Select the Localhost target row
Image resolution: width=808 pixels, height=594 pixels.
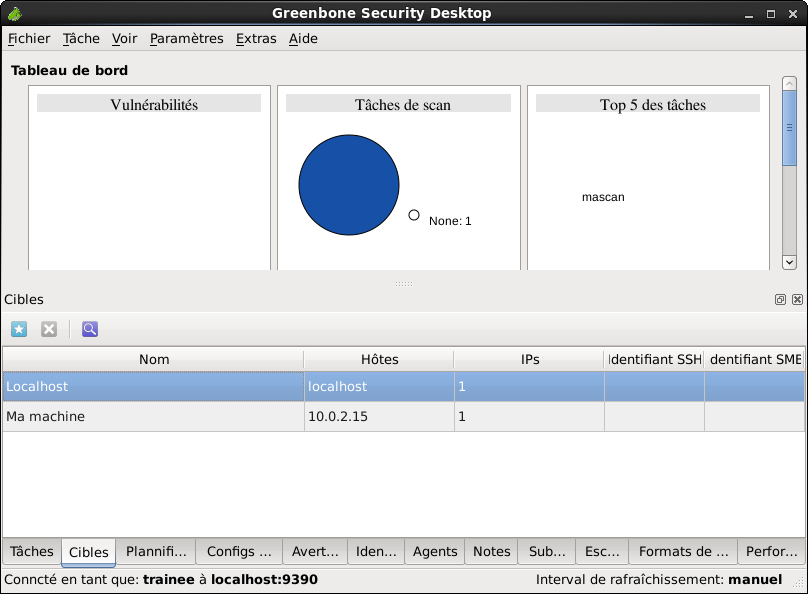click(403, 387)
